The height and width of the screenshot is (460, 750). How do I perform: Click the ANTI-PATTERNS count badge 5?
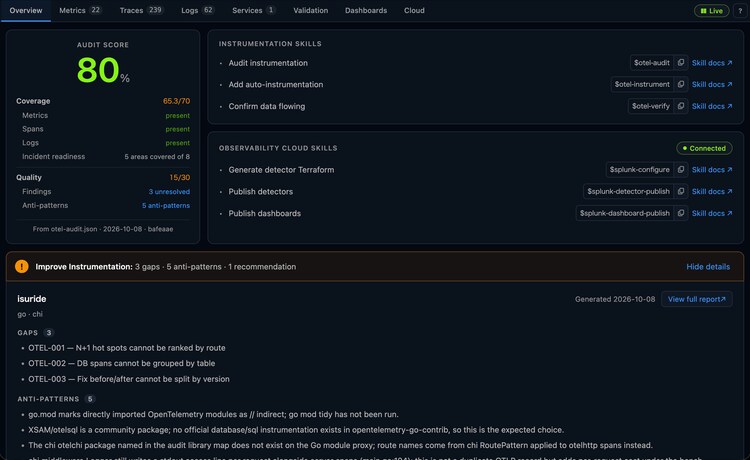tap(89, 399)
